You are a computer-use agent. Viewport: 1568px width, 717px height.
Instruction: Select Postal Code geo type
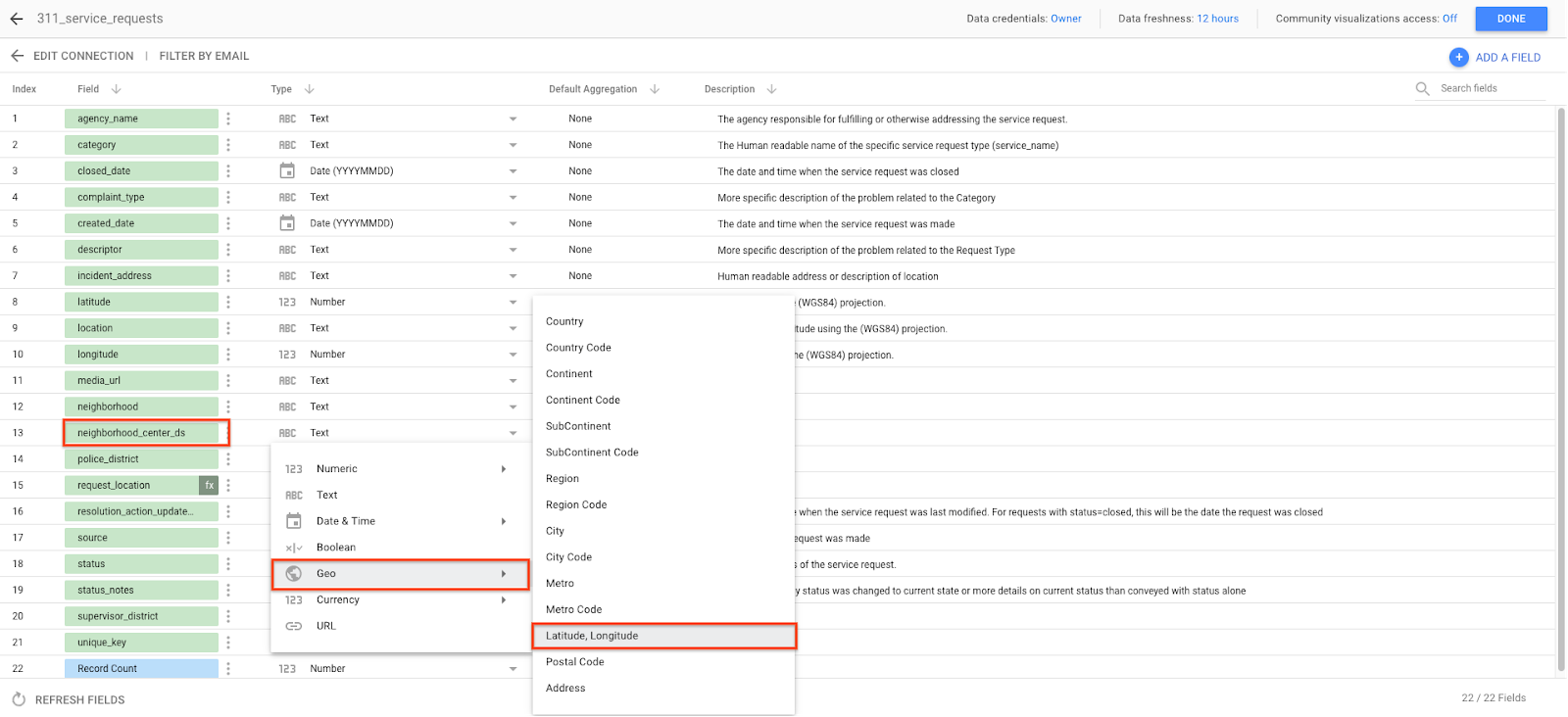(x=575, y=662)
